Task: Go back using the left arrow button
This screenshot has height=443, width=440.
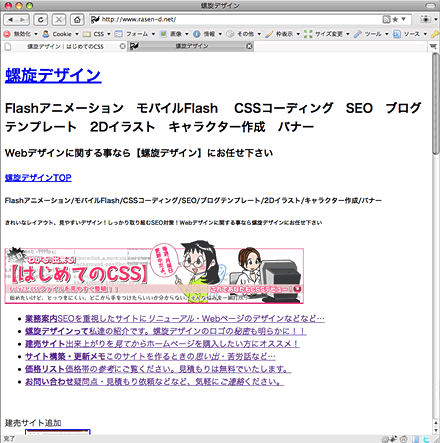Action: click(x=10, y=20)
